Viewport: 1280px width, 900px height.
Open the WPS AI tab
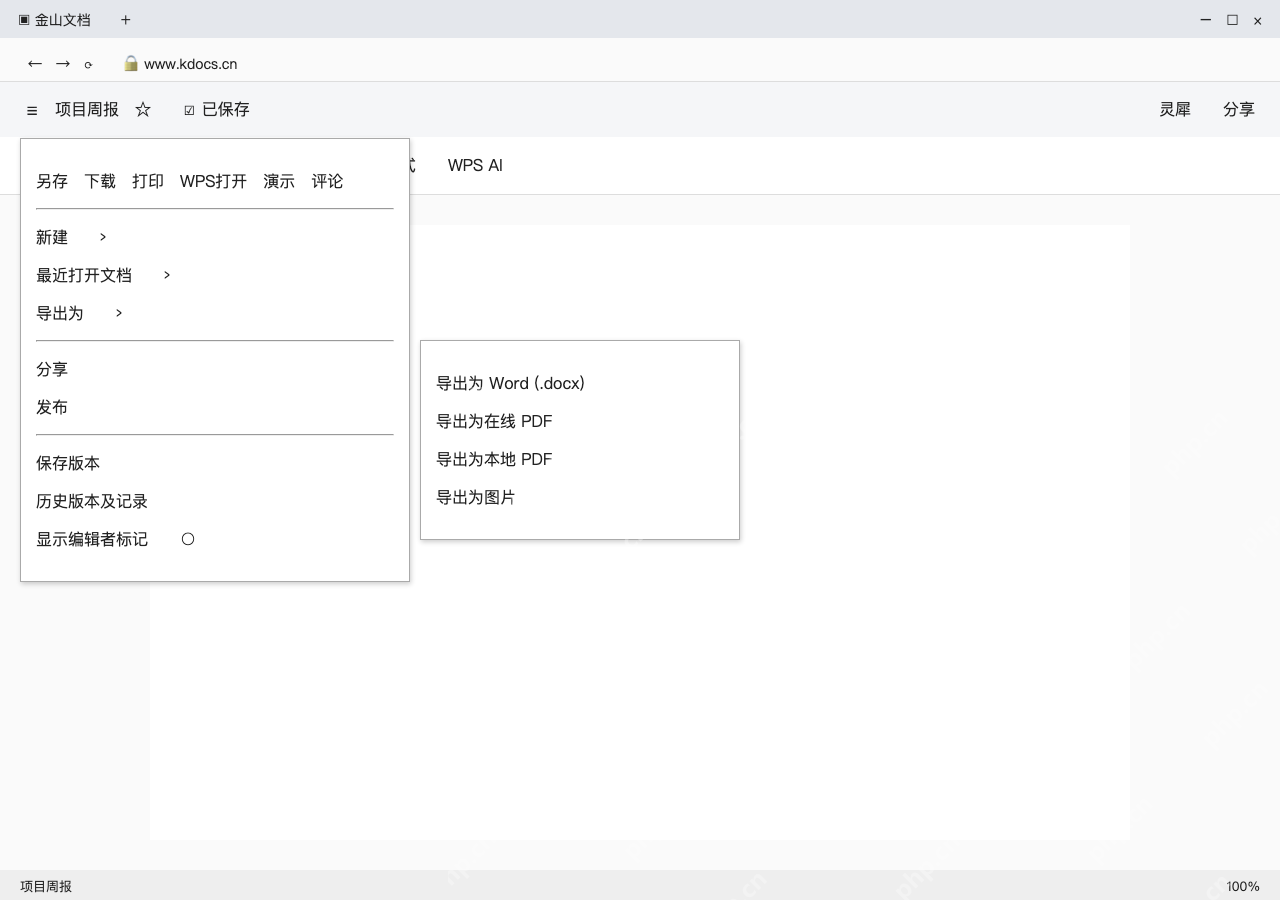(475, 165)
